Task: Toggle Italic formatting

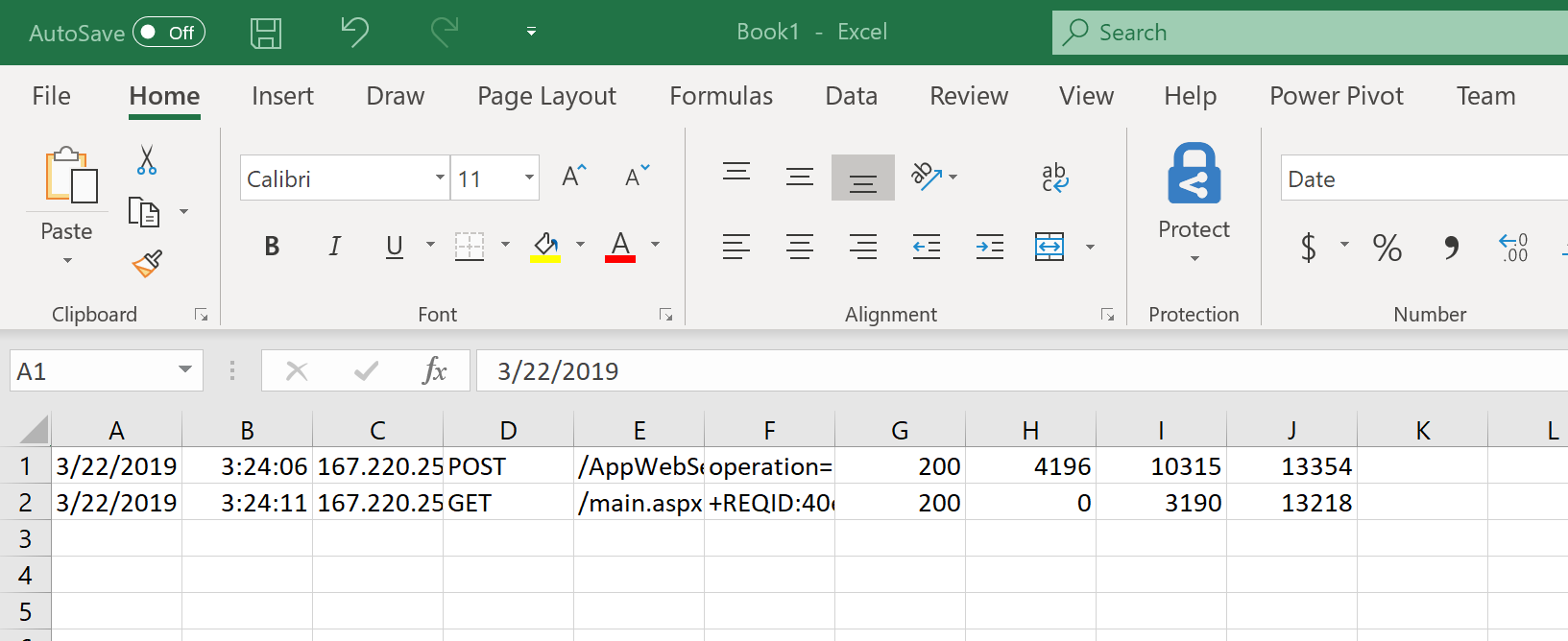Action: [334, 247]
